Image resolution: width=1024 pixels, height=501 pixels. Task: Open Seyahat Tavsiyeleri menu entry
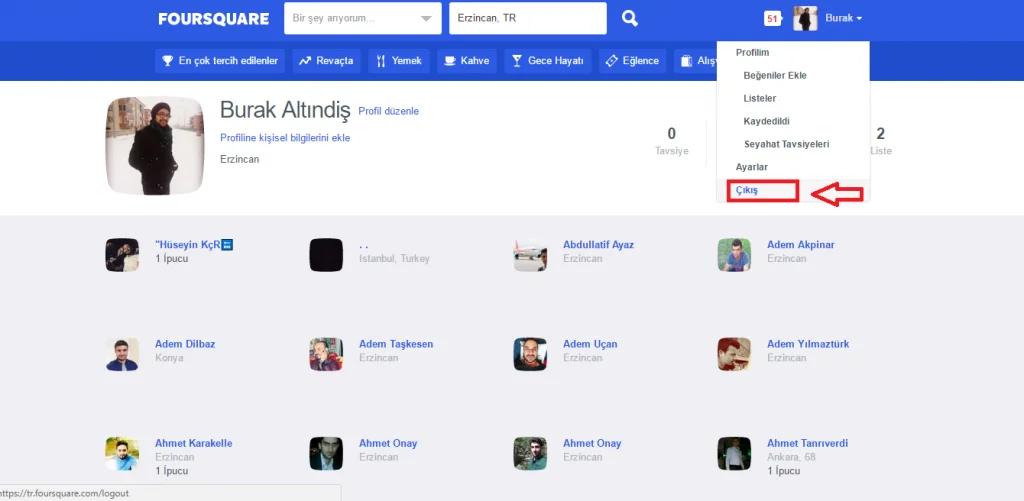pos(786,144)
